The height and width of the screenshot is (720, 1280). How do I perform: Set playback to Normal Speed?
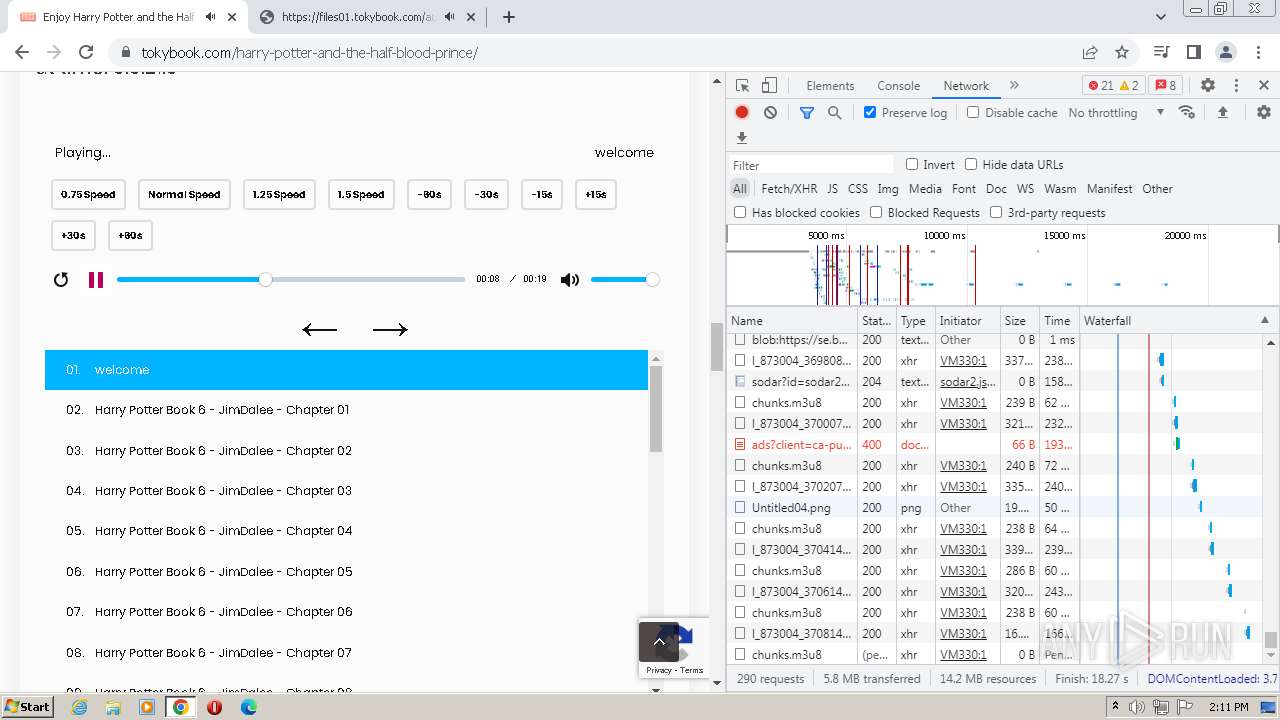[184, 195]
